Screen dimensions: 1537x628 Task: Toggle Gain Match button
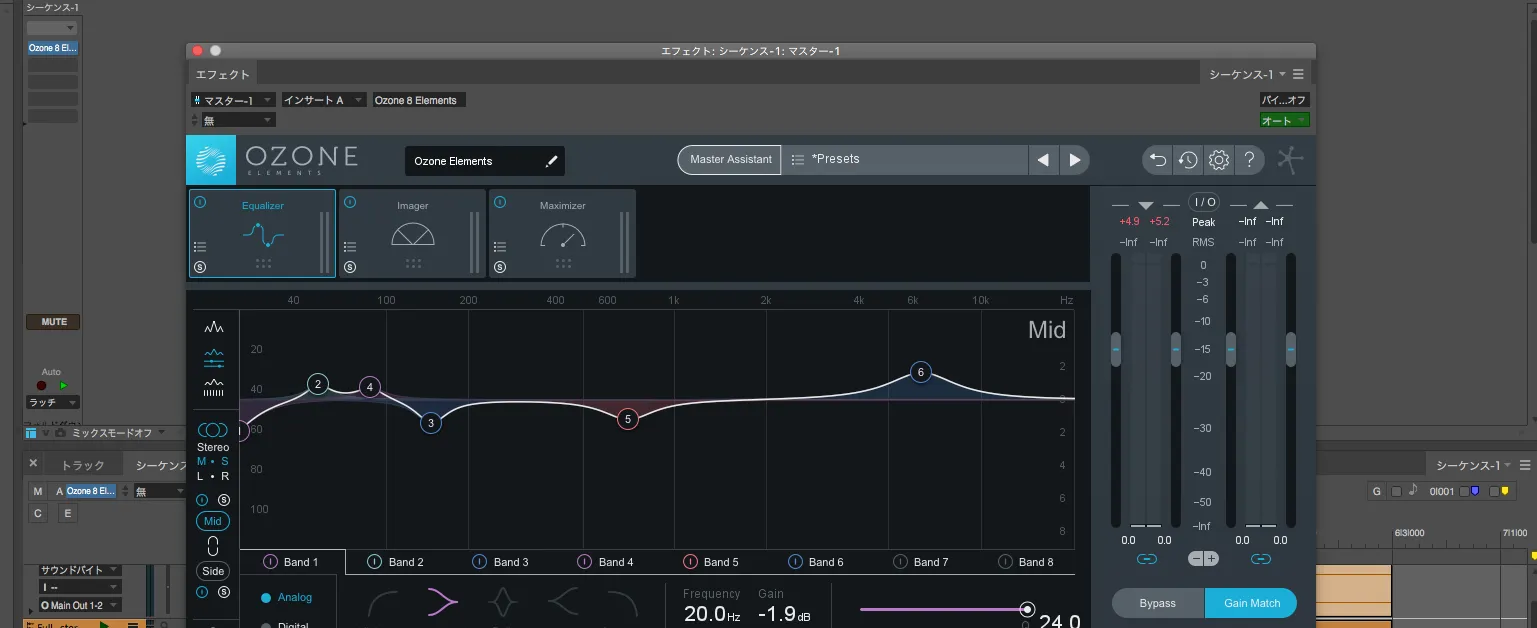[1252, 603]
